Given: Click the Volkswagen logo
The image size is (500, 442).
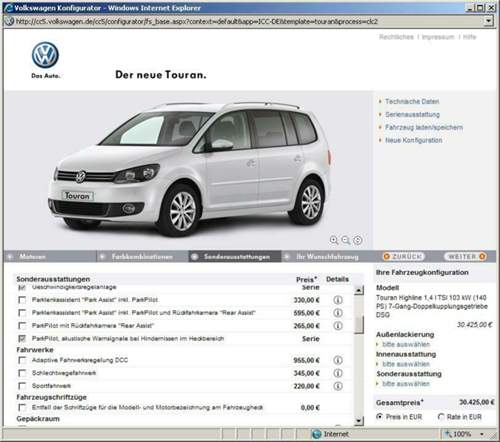Looking at the screenshot, I should coord(45,55).
